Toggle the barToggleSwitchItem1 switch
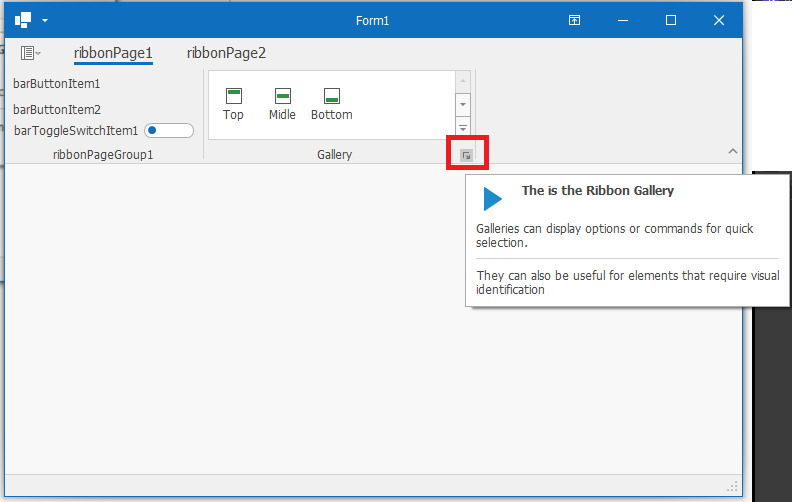 (x=169, y=130)
